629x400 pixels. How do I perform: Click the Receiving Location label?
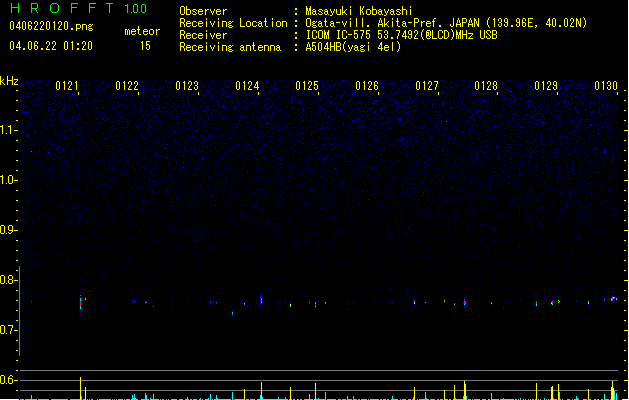[x=233, y=23]
